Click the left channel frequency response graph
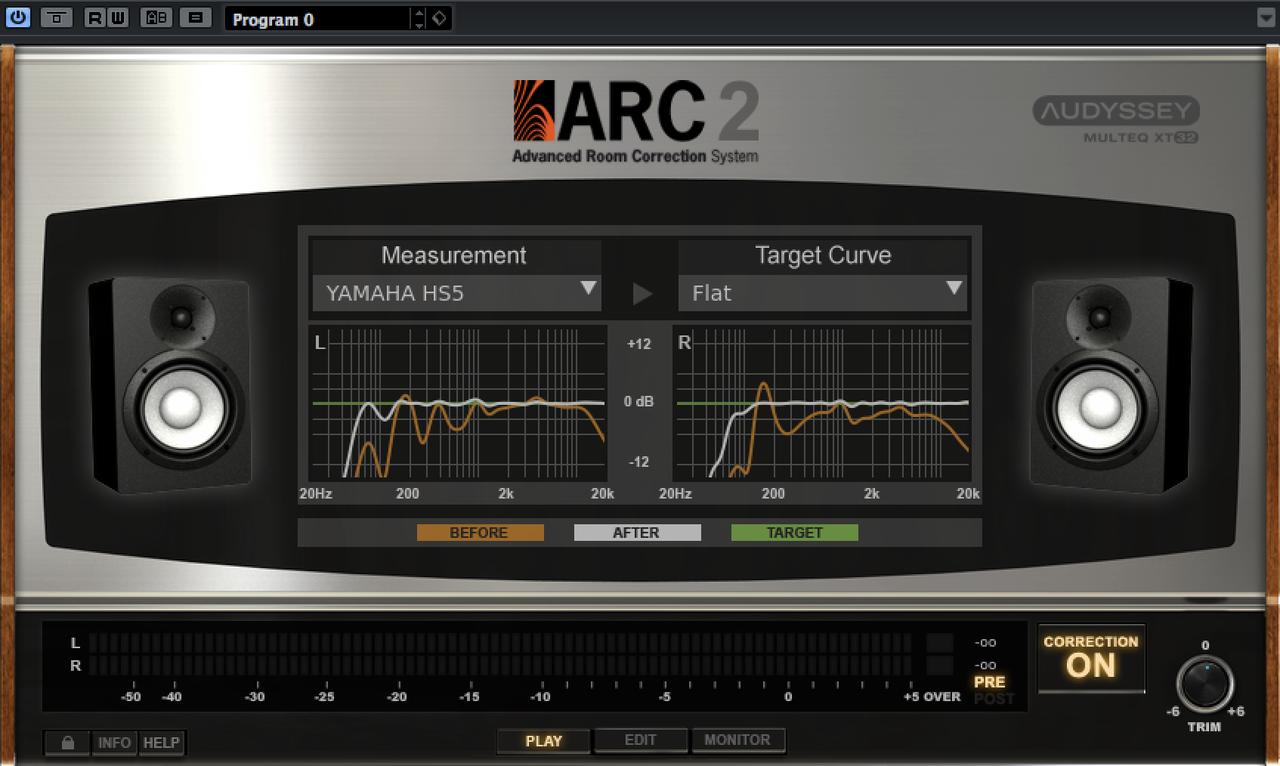 (458, 402)
